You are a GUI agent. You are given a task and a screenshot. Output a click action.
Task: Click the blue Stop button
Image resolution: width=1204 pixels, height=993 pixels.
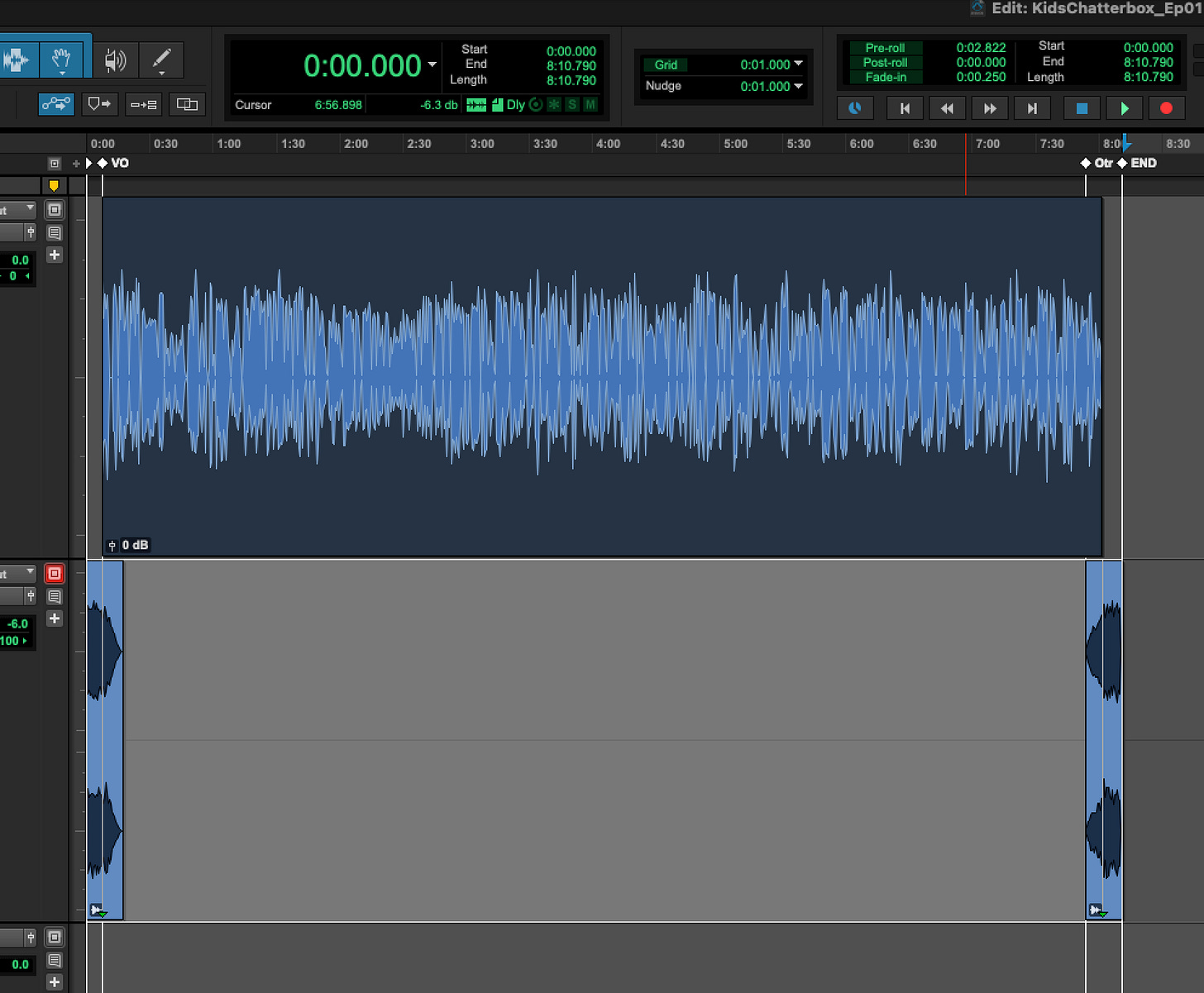(1082, 107)
